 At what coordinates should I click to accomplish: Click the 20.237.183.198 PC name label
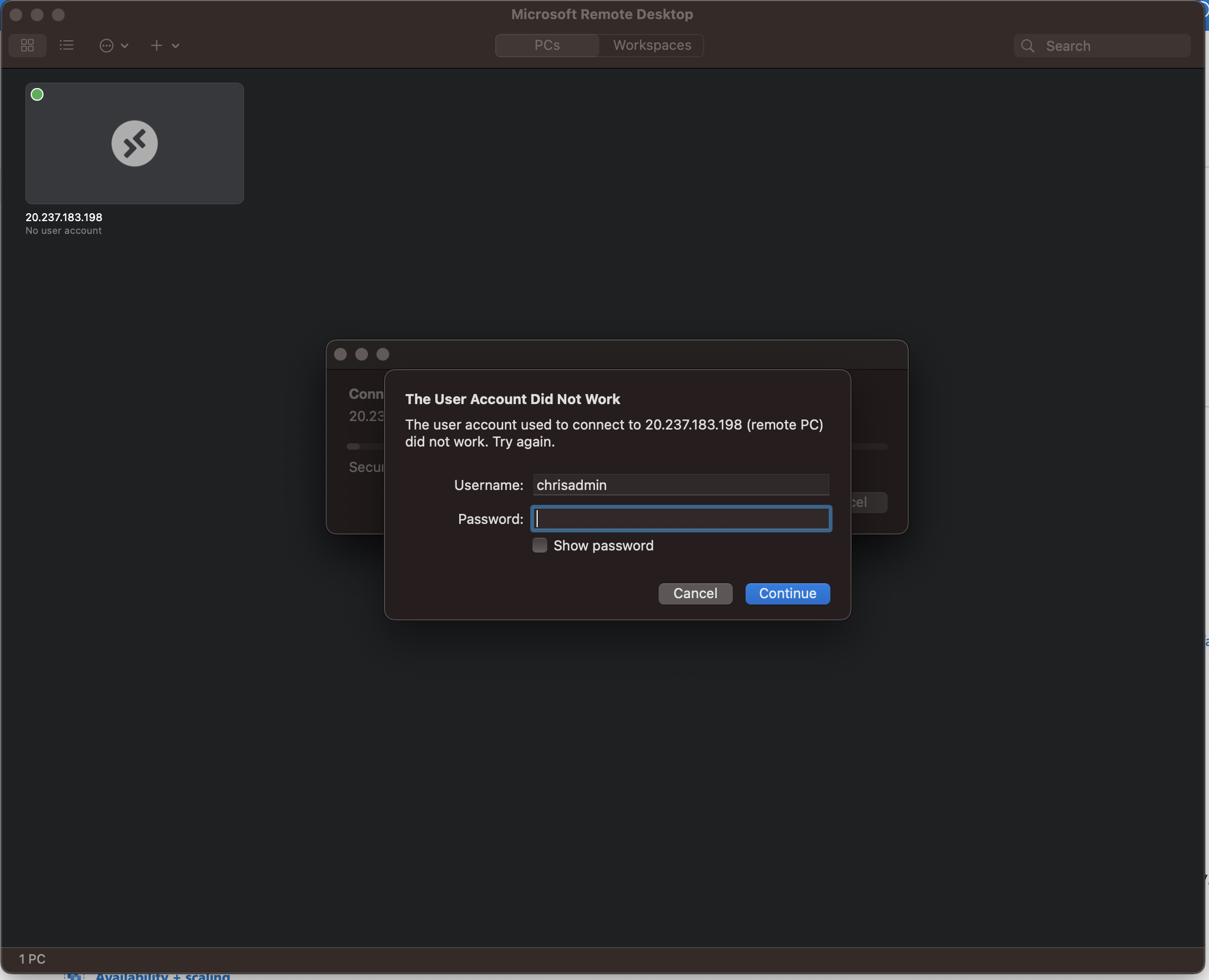click(x=64, y=217)
